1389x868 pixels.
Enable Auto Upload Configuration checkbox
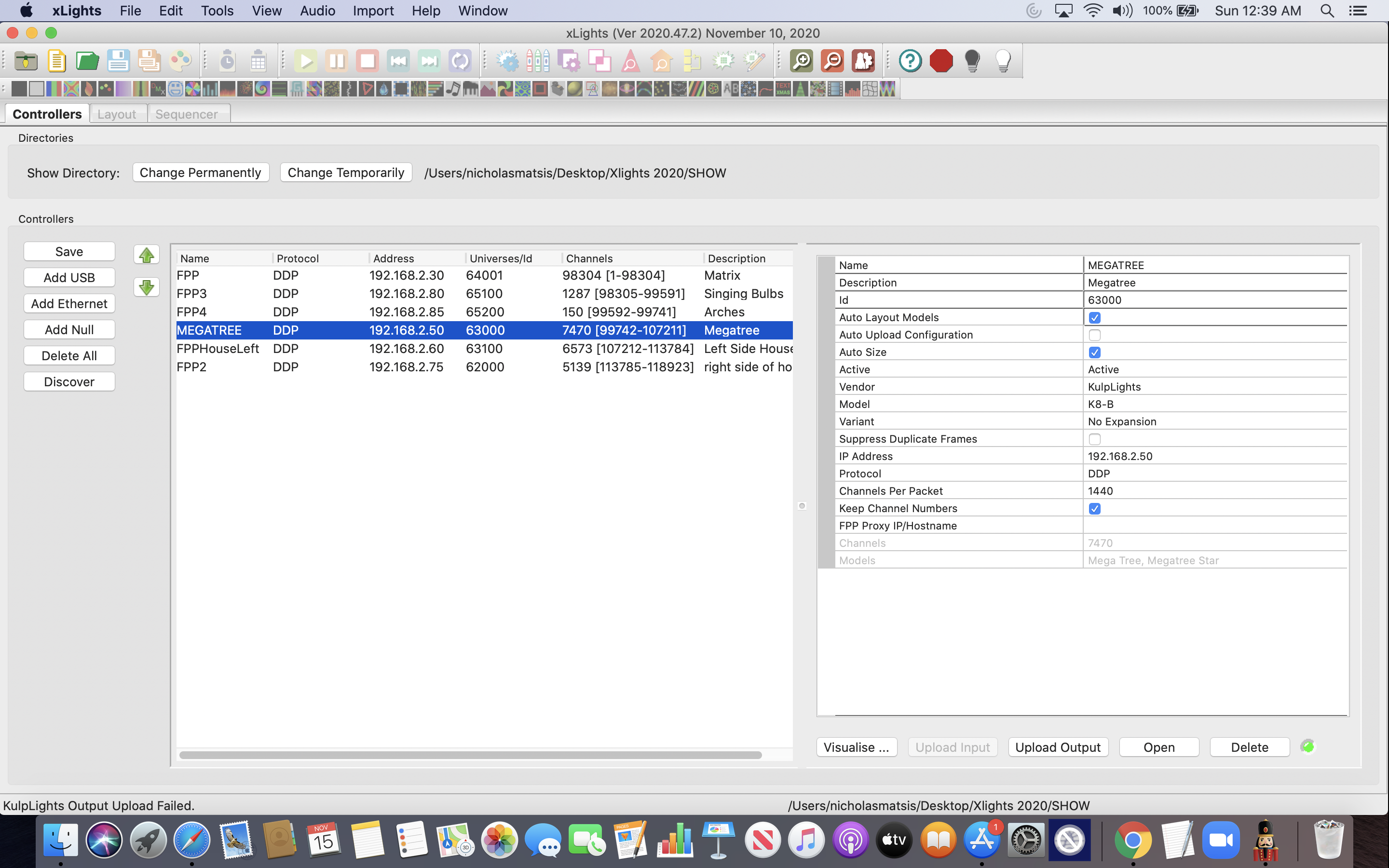point(1094,335)
